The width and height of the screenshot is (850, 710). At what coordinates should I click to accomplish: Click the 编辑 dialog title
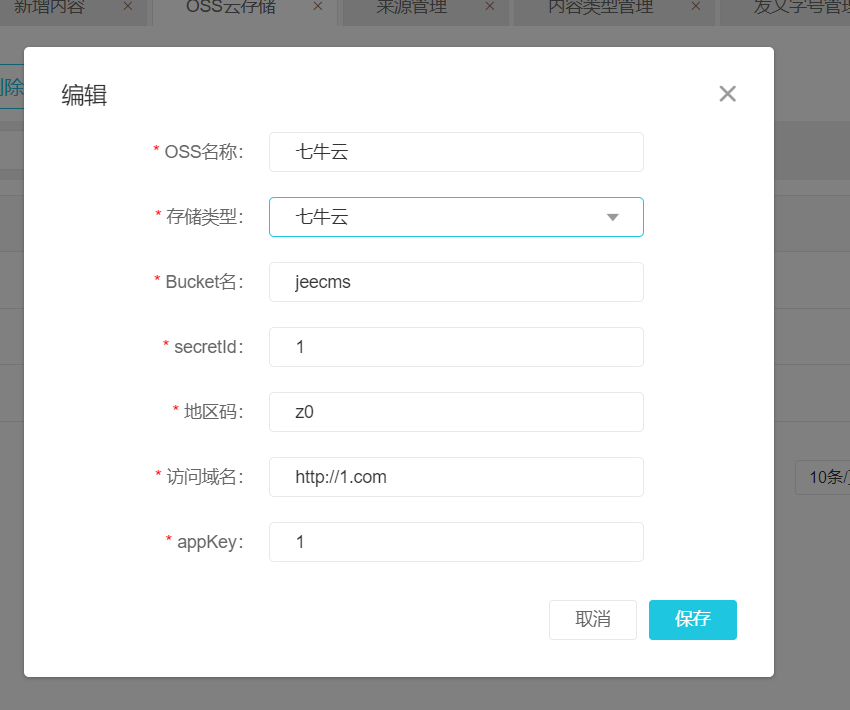84,95
